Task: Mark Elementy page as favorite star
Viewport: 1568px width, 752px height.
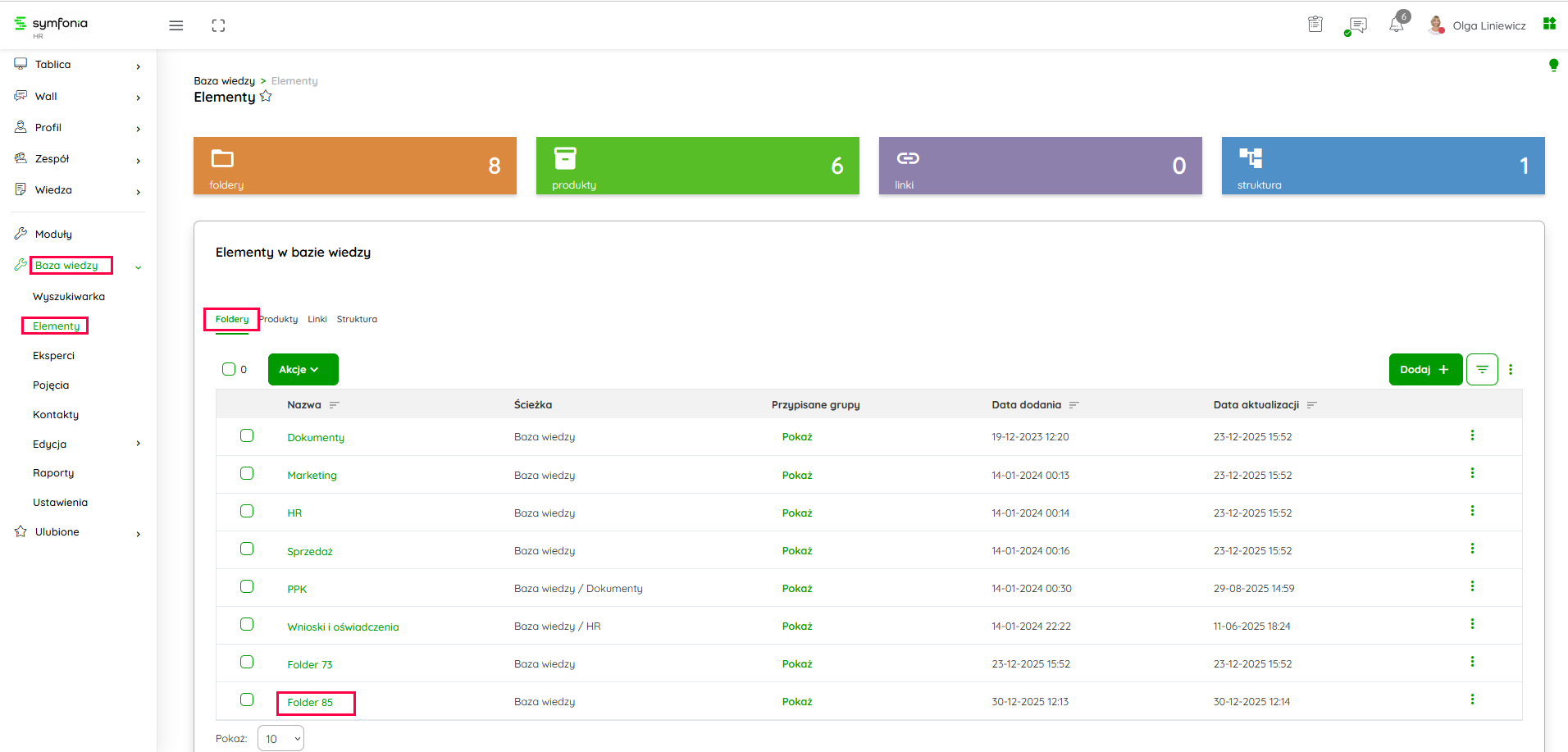Action: pyautogui.click(x=266, y=97)
